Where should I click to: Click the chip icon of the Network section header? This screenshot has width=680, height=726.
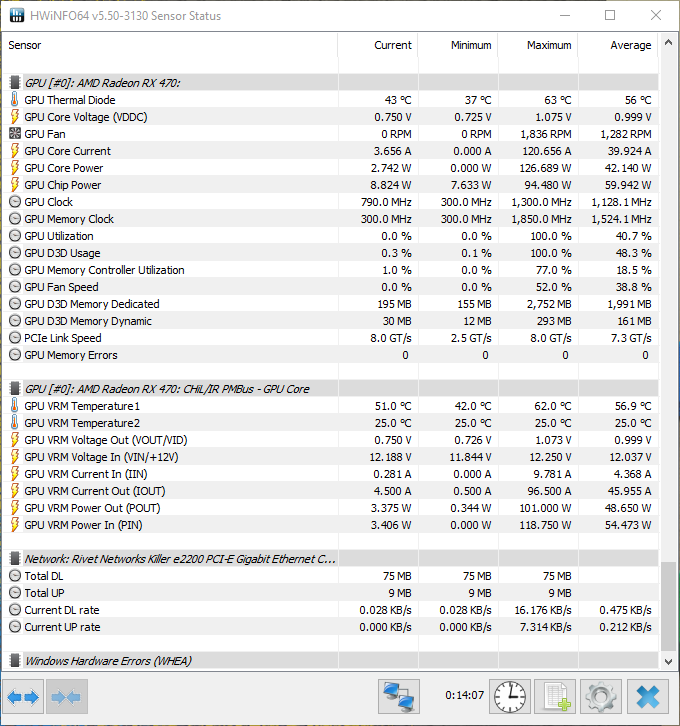pyautogui.click(x=15, y=558)
